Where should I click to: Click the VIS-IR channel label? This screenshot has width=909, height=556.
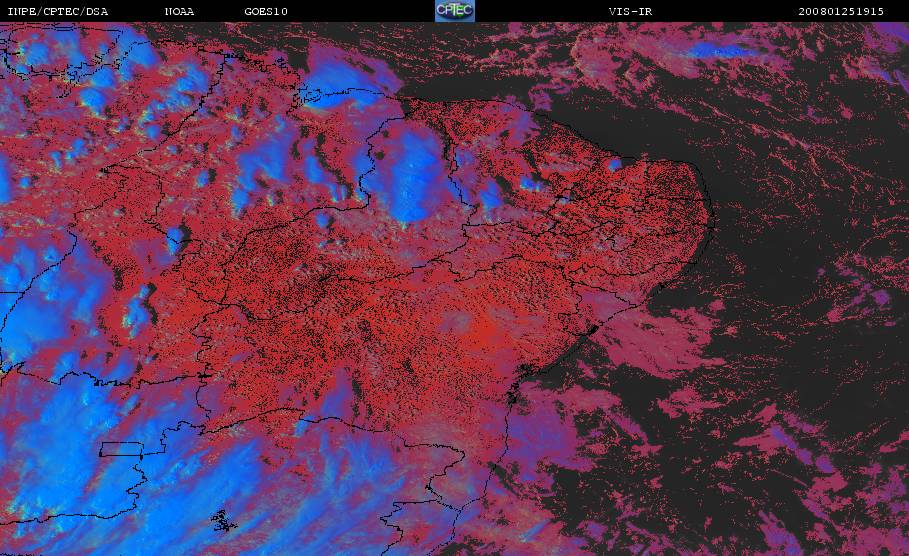point(631,11)
